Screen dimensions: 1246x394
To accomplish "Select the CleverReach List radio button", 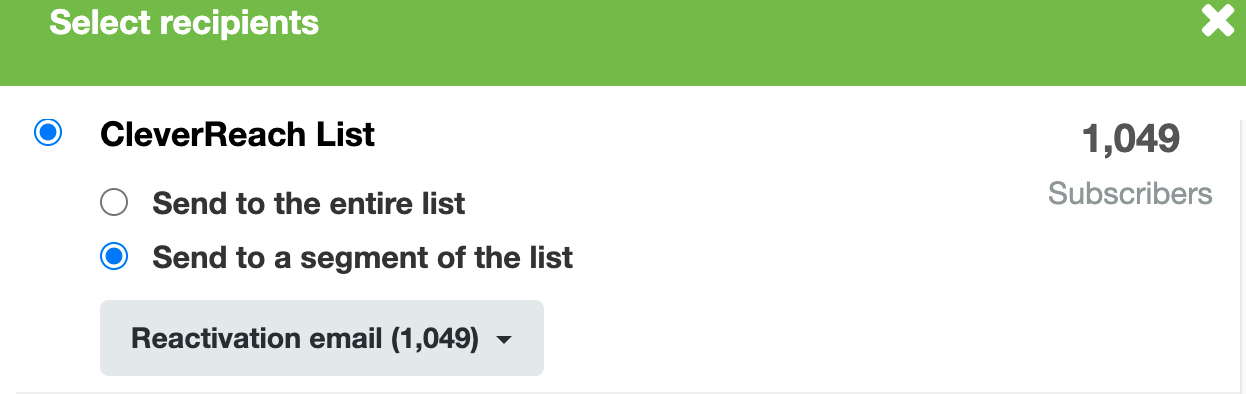I will pos(48,133).
